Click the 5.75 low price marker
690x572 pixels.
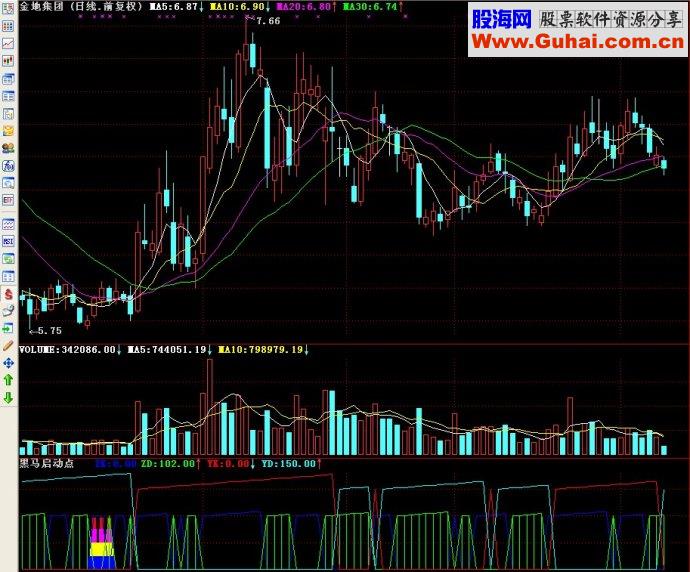click(x=49, y=330)
